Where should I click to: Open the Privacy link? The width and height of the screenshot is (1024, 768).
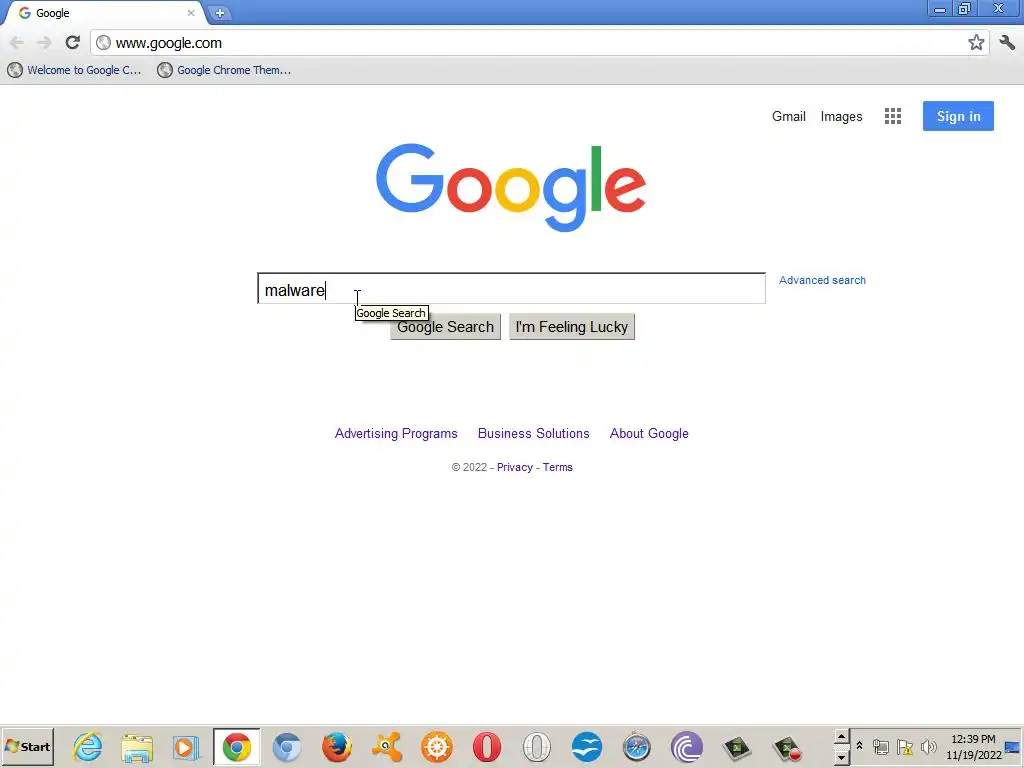coord(515,468)
